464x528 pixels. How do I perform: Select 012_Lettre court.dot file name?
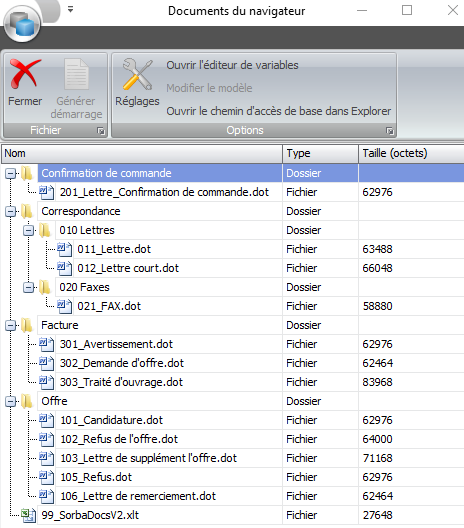[x=128, y=268]
